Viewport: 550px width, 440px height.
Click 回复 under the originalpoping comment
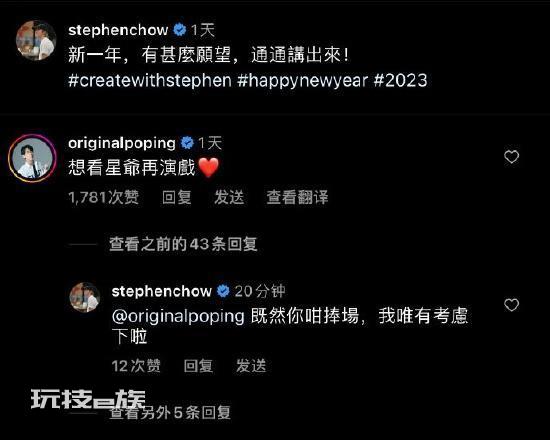coord(177,197)
